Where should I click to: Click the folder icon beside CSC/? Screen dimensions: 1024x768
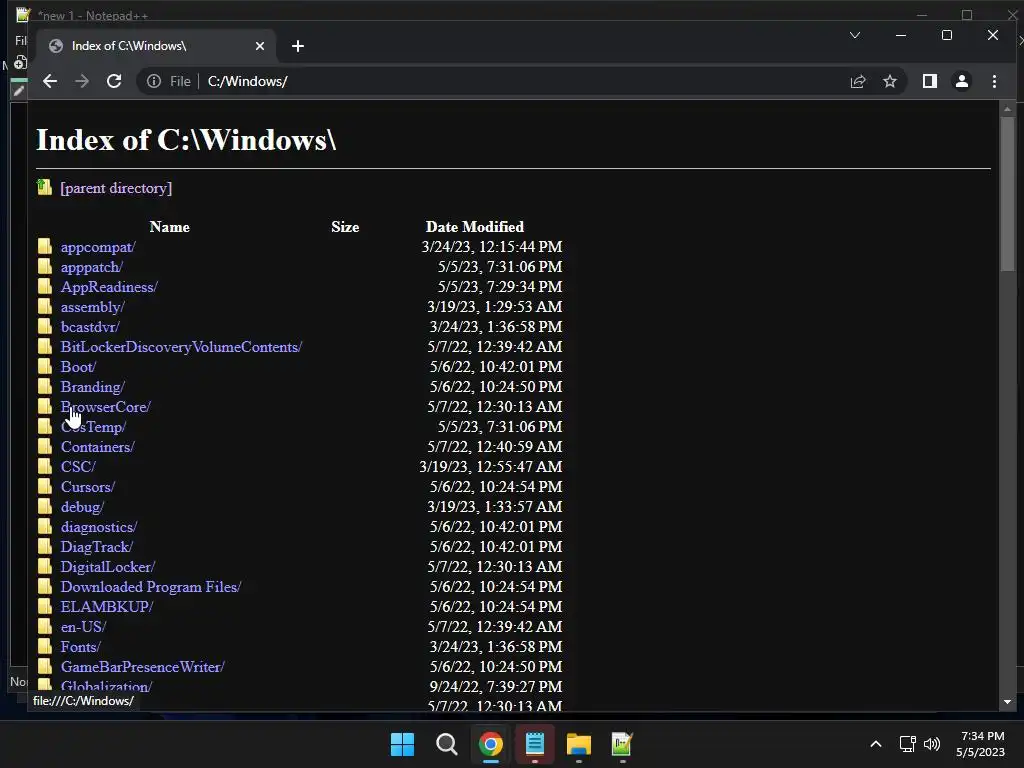tap(44, 466)
